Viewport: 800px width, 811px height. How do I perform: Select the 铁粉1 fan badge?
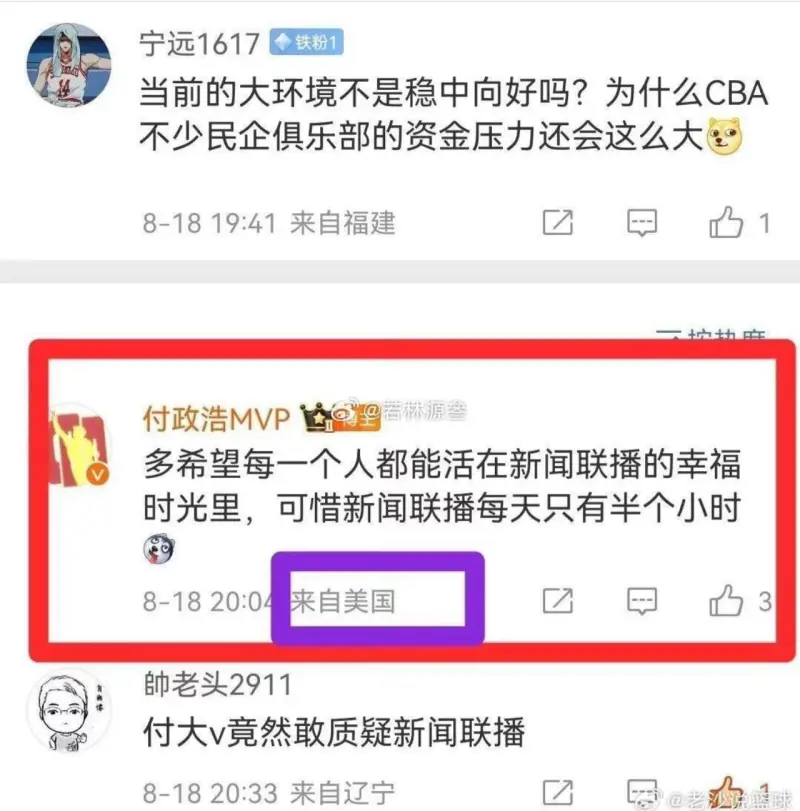click(306, 42)
